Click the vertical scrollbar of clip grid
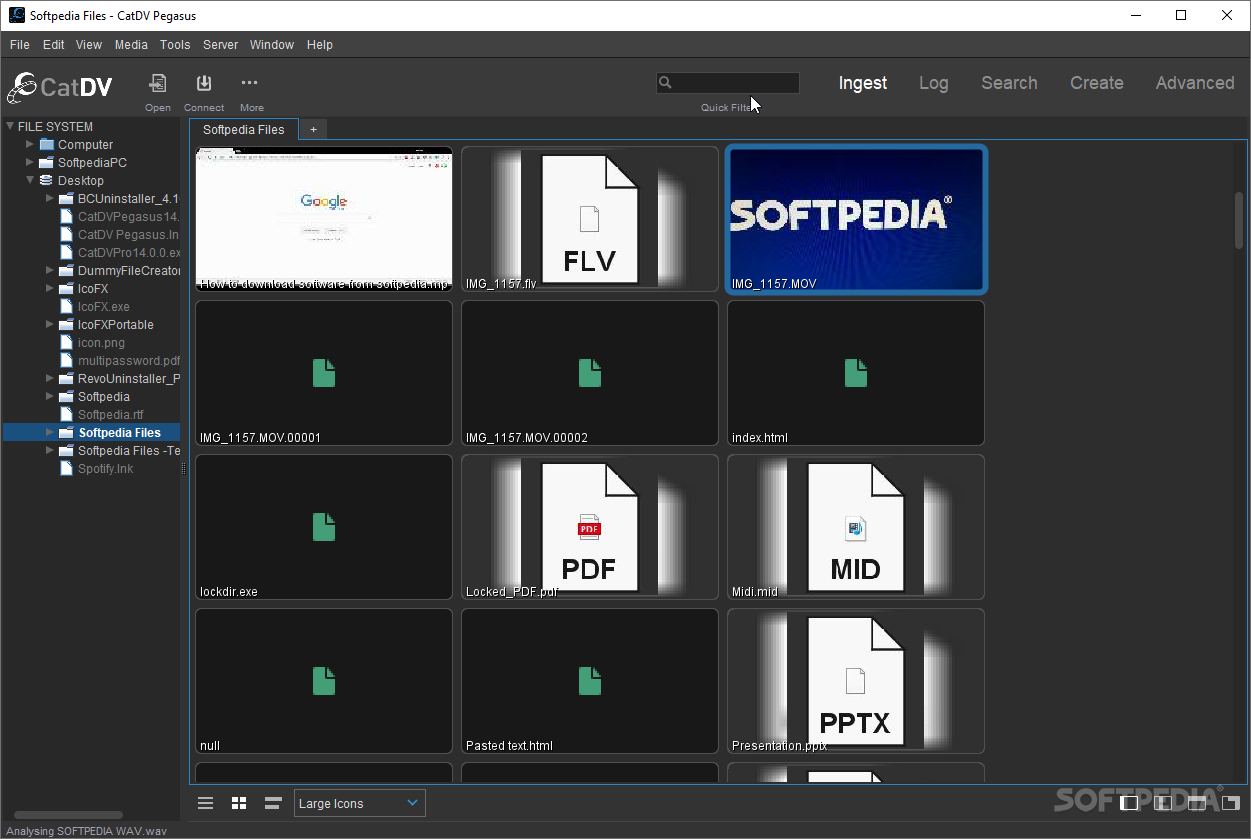The width and height of the screenshot is (1251, 839). pyautogui.click(x=1239, y=219)
